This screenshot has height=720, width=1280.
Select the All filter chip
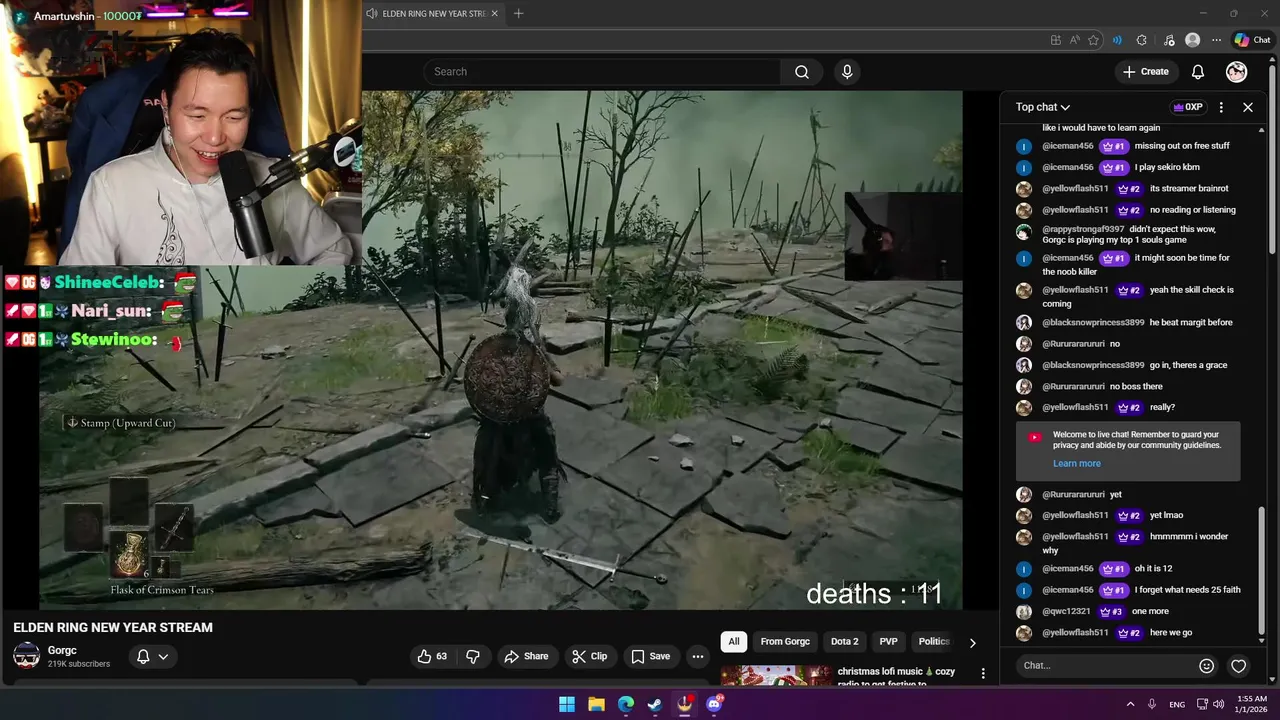pyautogui.click(x=734, y=641)
